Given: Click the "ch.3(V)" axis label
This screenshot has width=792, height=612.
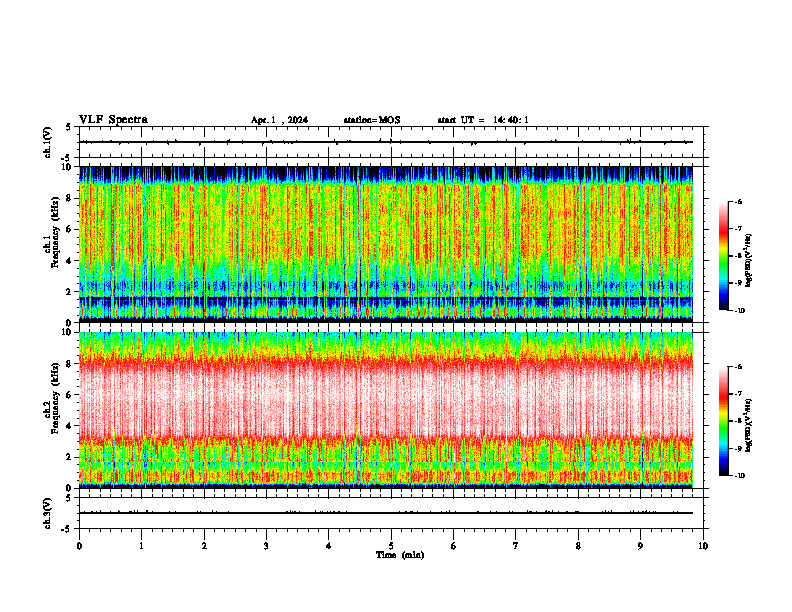Looking at the screenshot, I should [47, 513].
